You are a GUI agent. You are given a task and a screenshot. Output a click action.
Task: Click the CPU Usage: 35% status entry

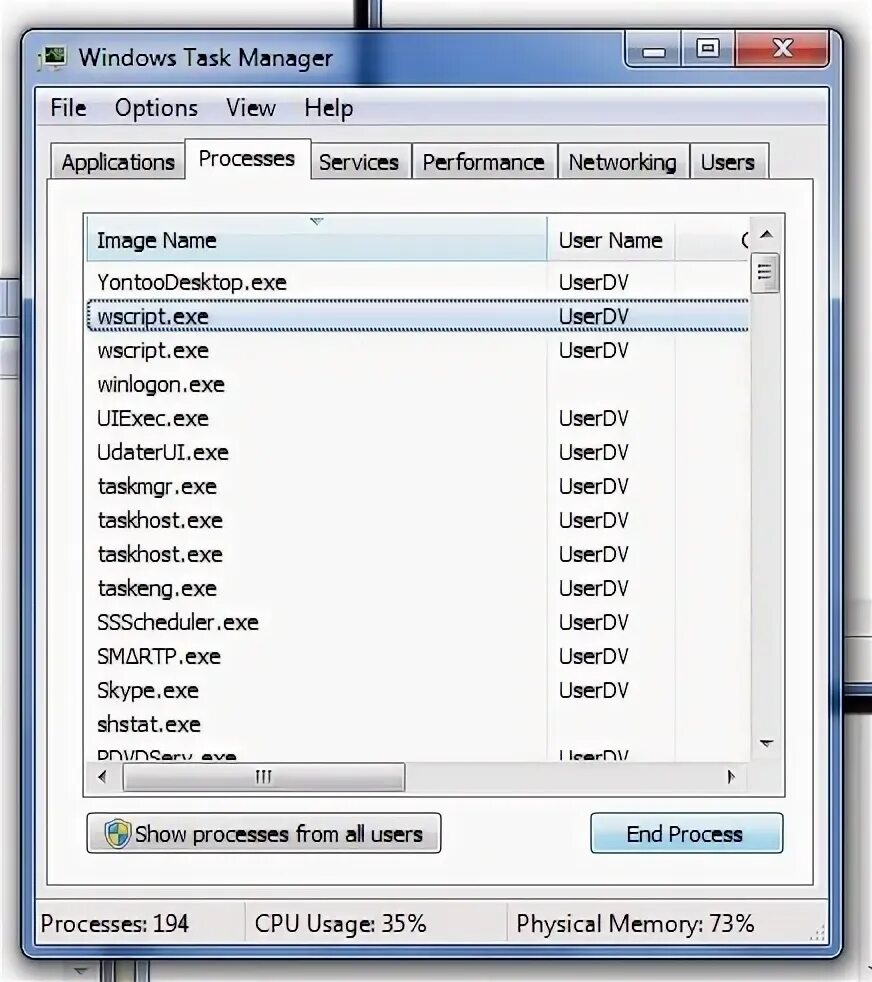pos(341,923)
